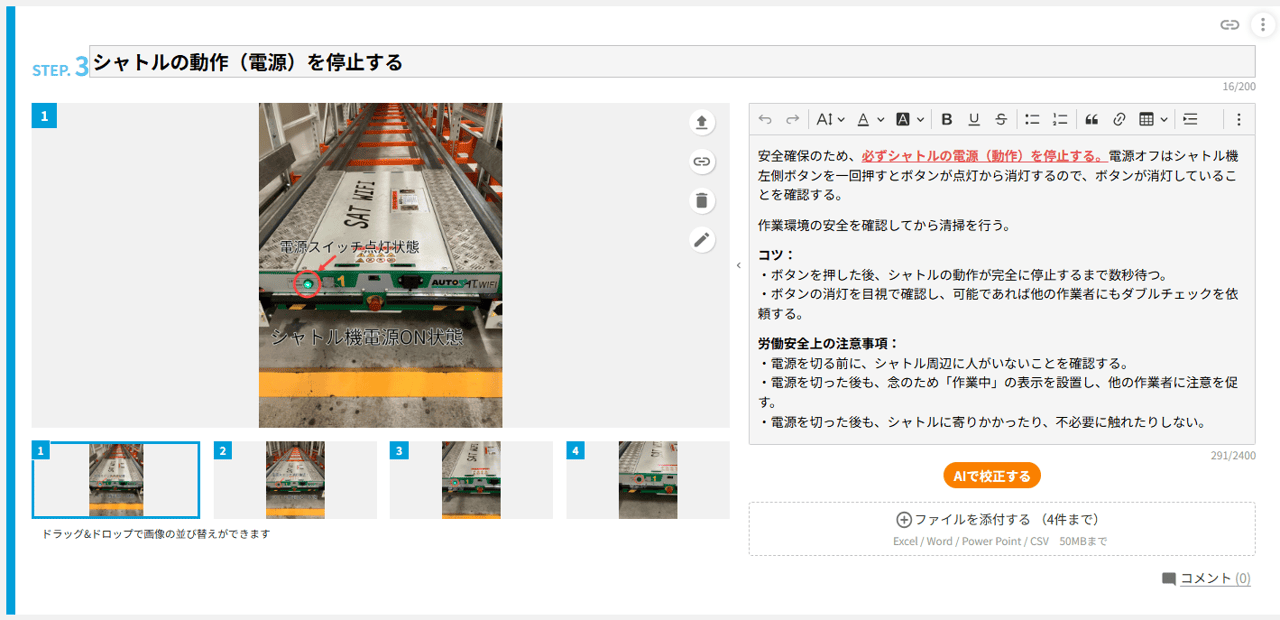
Task: Insert hyperlink from editor toolbar
Action: click(1119, 119)
